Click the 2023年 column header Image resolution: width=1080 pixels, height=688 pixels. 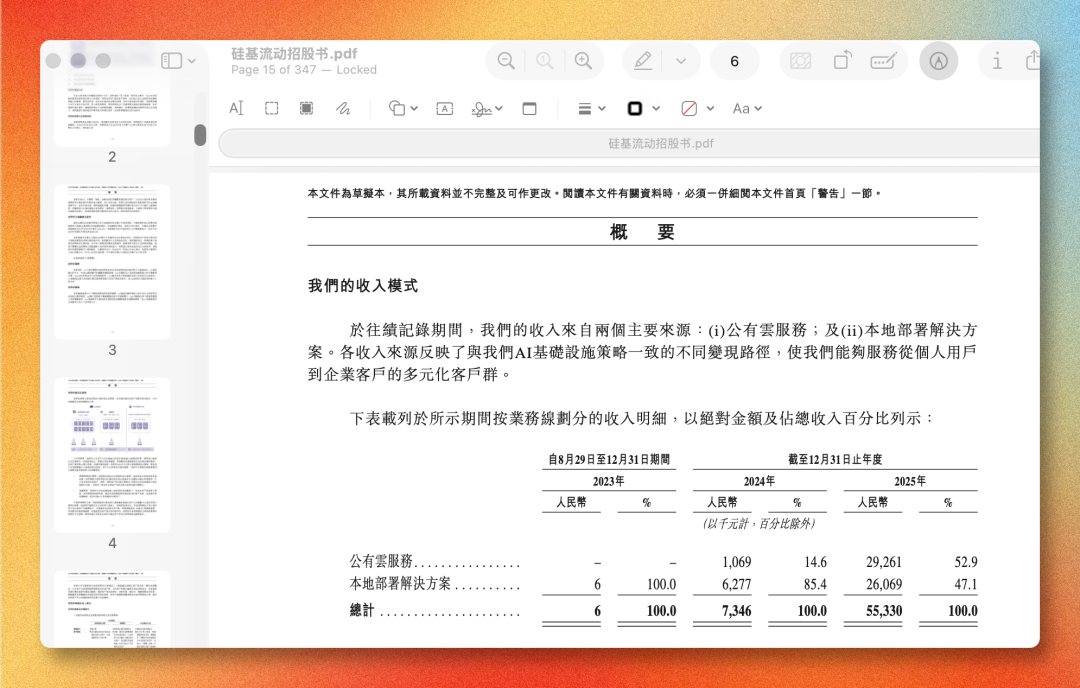(x=608, y=481)
